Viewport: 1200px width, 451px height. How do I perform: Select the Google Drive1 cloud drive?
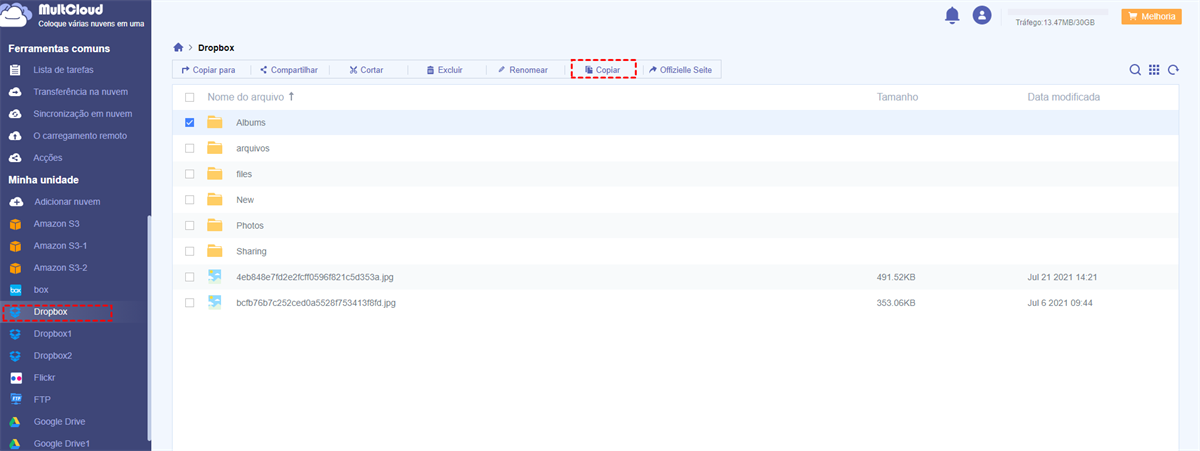(x=62, y=443)
